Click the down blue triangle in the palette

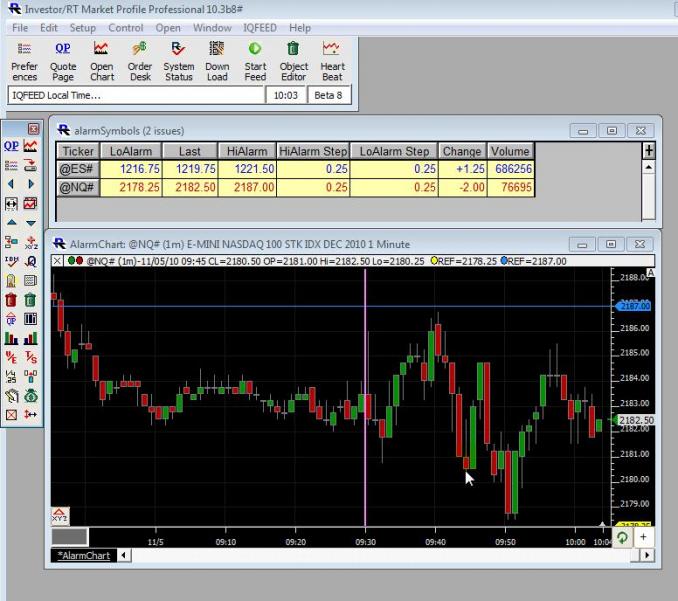(x=30, y=223)
